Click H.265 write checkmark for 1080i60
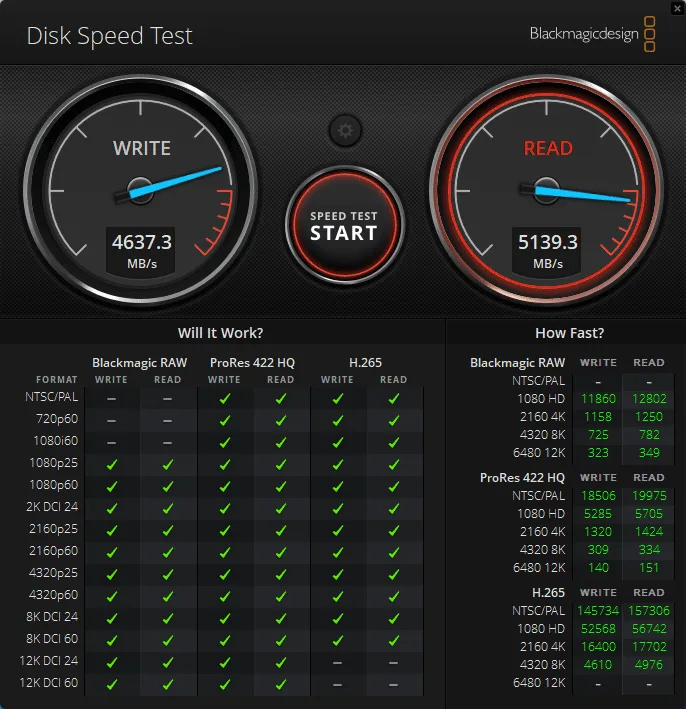 click(x=337, y=443)
